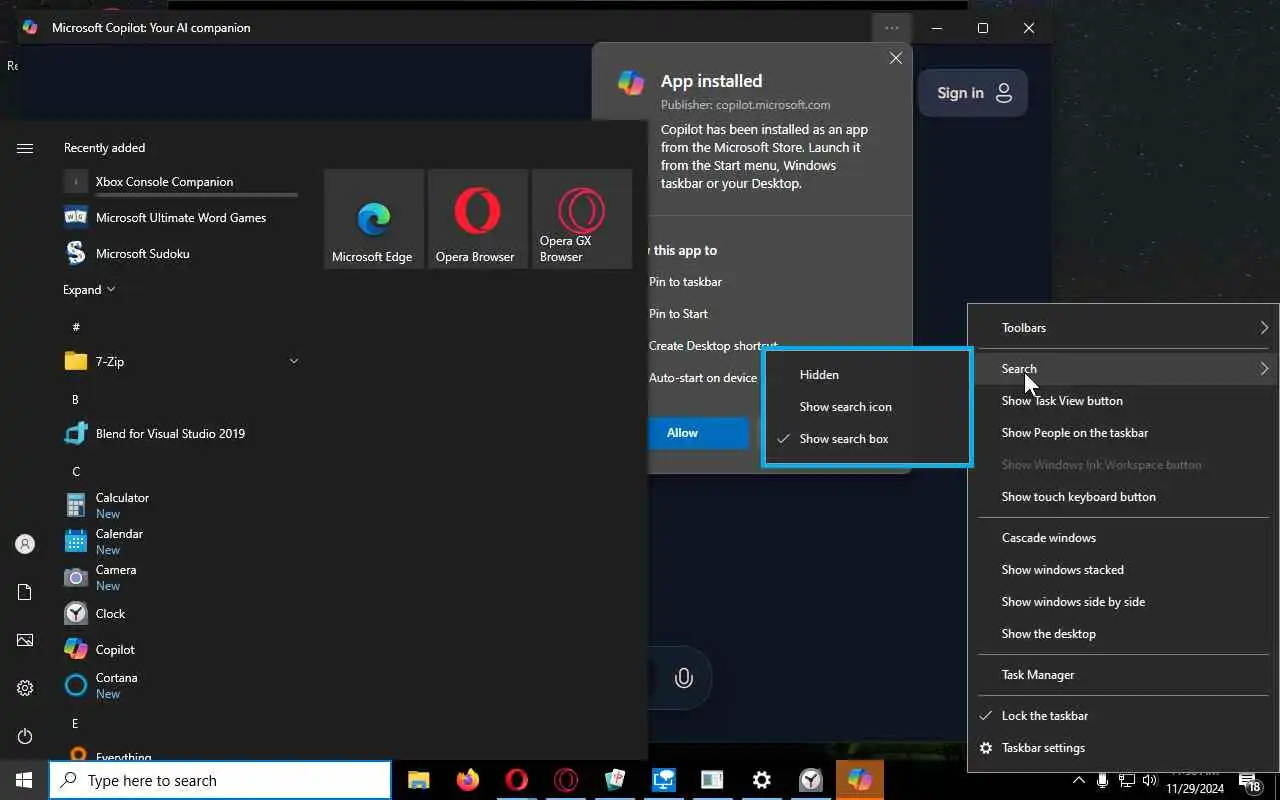Open the Settings gear on the taskbar
This screenshot has width=1280, height=800.
[x=762, y=780]
